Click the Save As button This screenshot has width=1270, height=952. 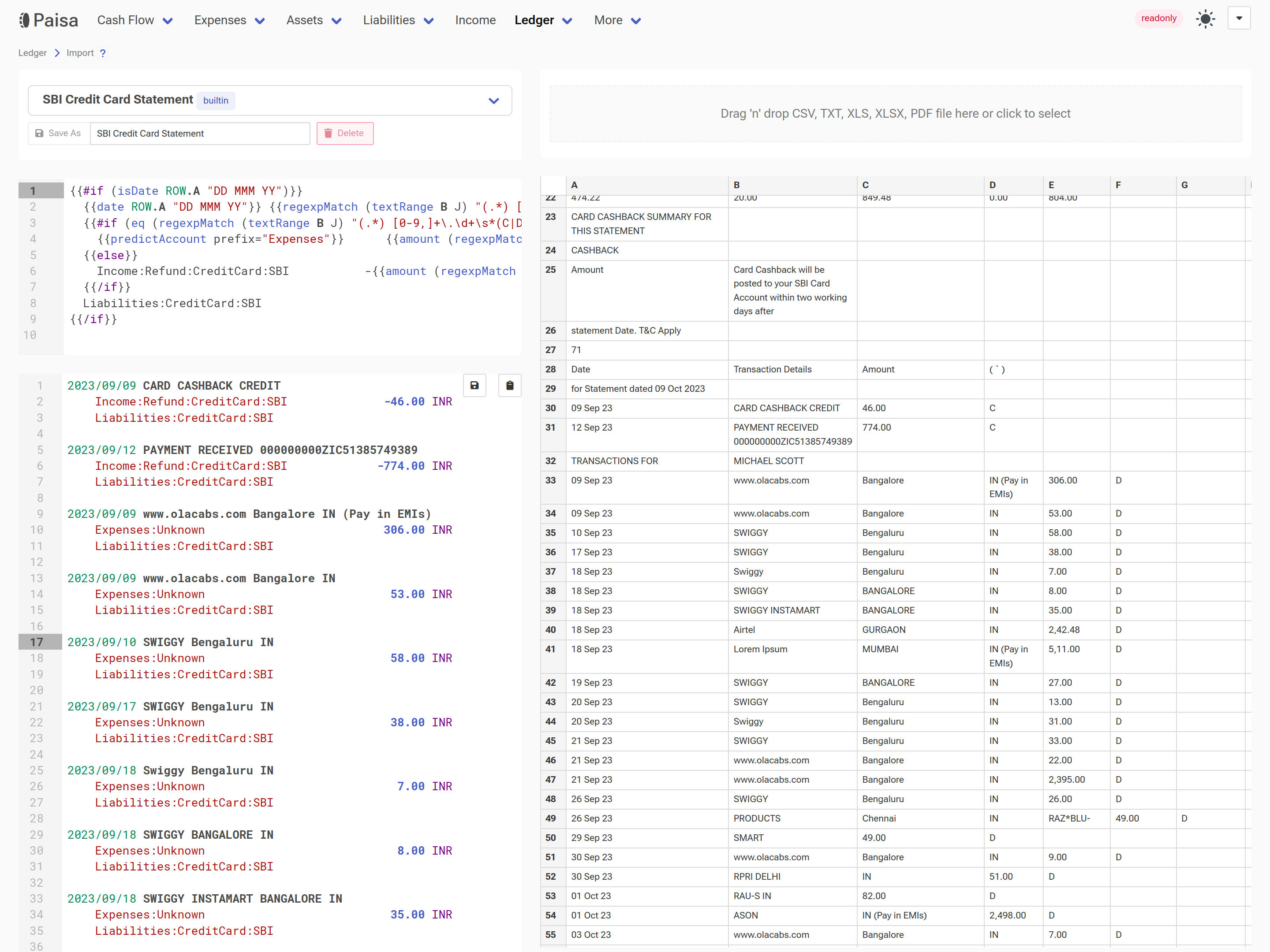point(59,133)
